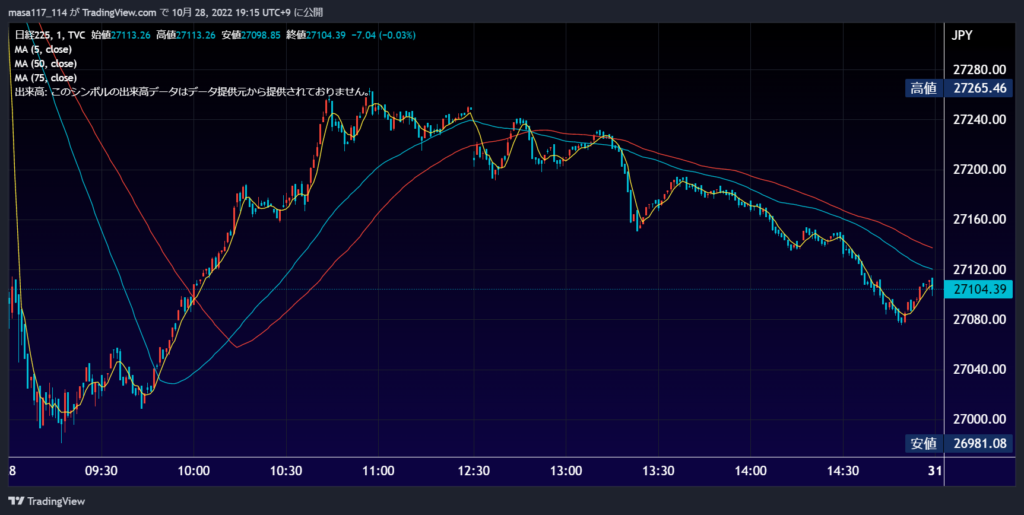The image size is (1024, 515).
Task: Click the JPY currency label
Action: pos(962,36)
